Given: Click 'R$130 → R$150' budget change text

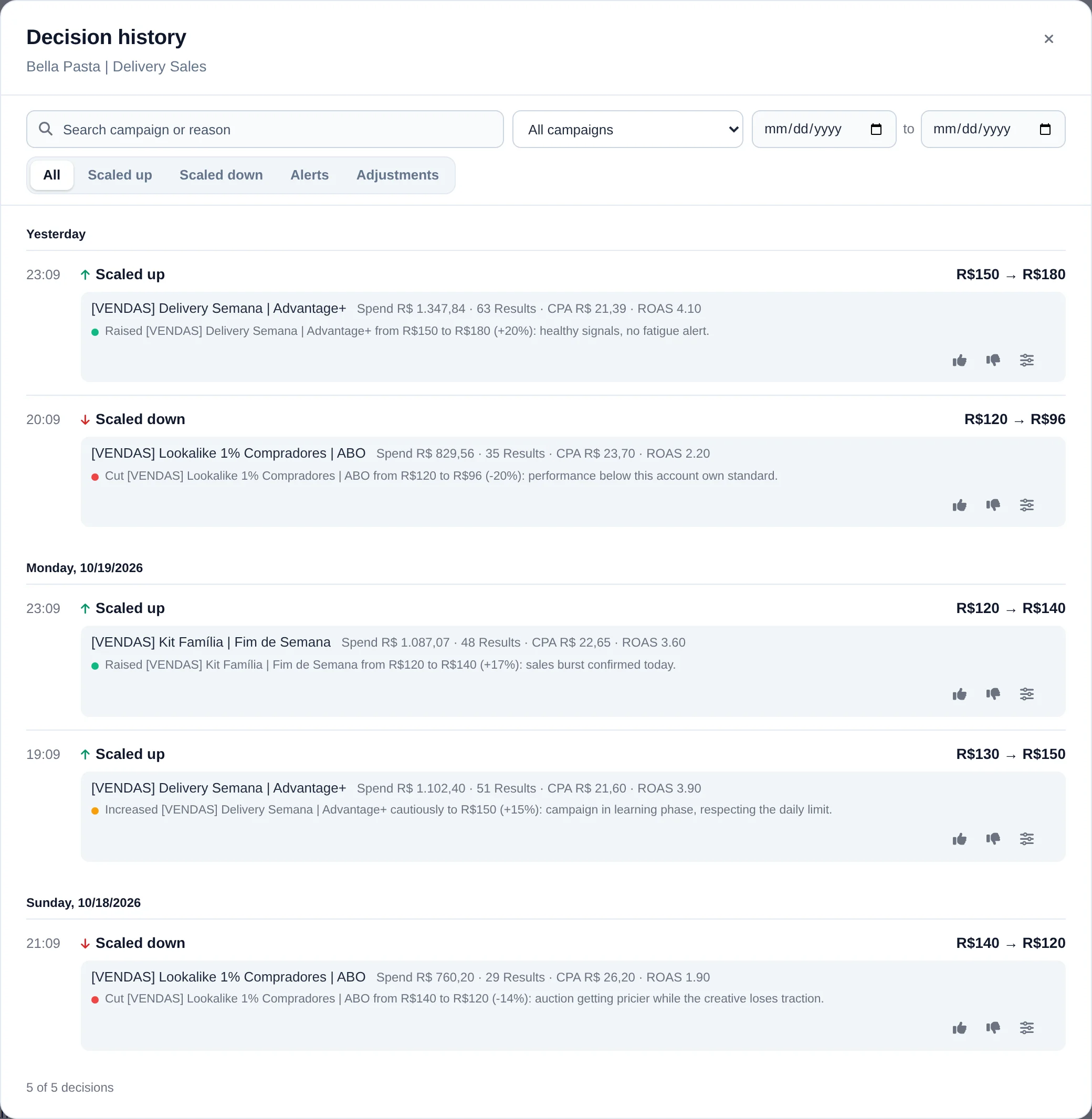Looking at the screenshot, I should pyautogui.click(x=1011, y=754).
